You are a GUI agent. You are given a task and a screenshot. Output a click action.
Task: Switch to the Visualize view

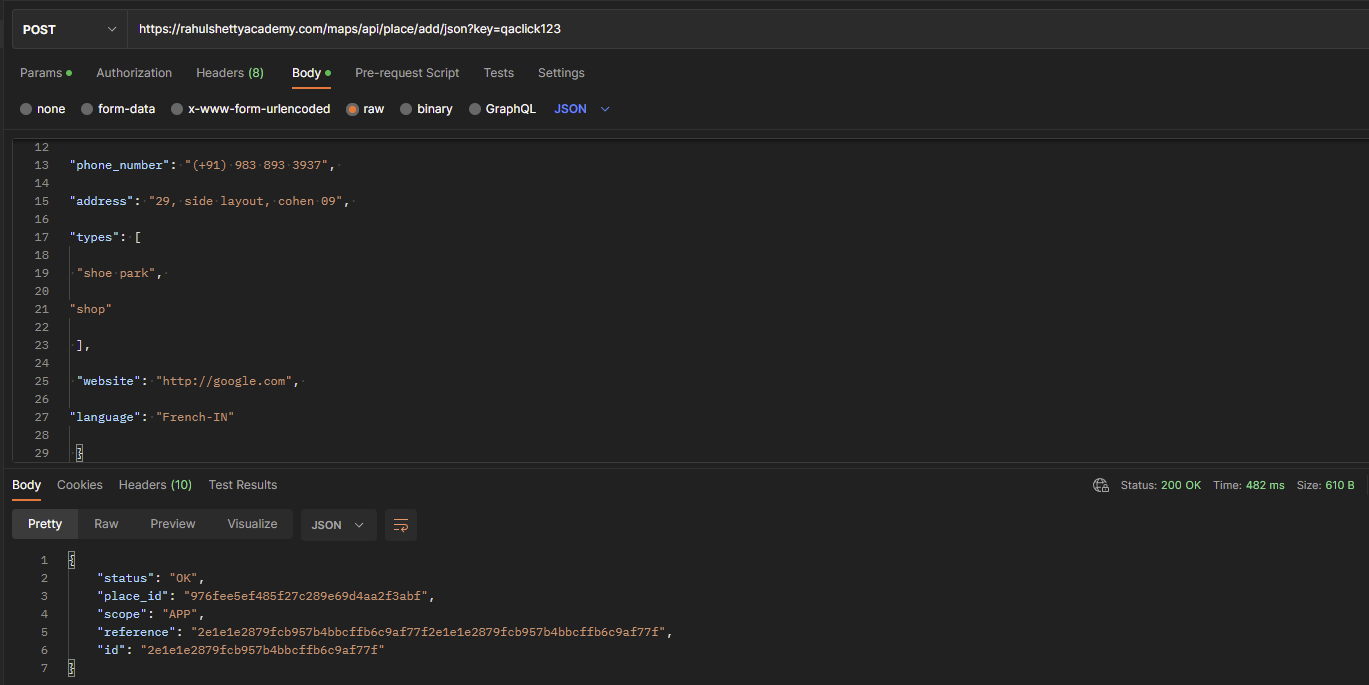(252, 523)
